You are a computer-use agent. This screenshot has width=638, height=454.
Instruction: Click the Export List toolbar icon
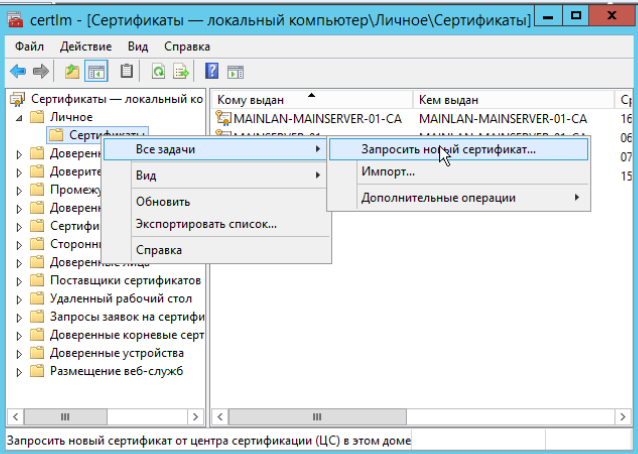(x=182, y=71)
